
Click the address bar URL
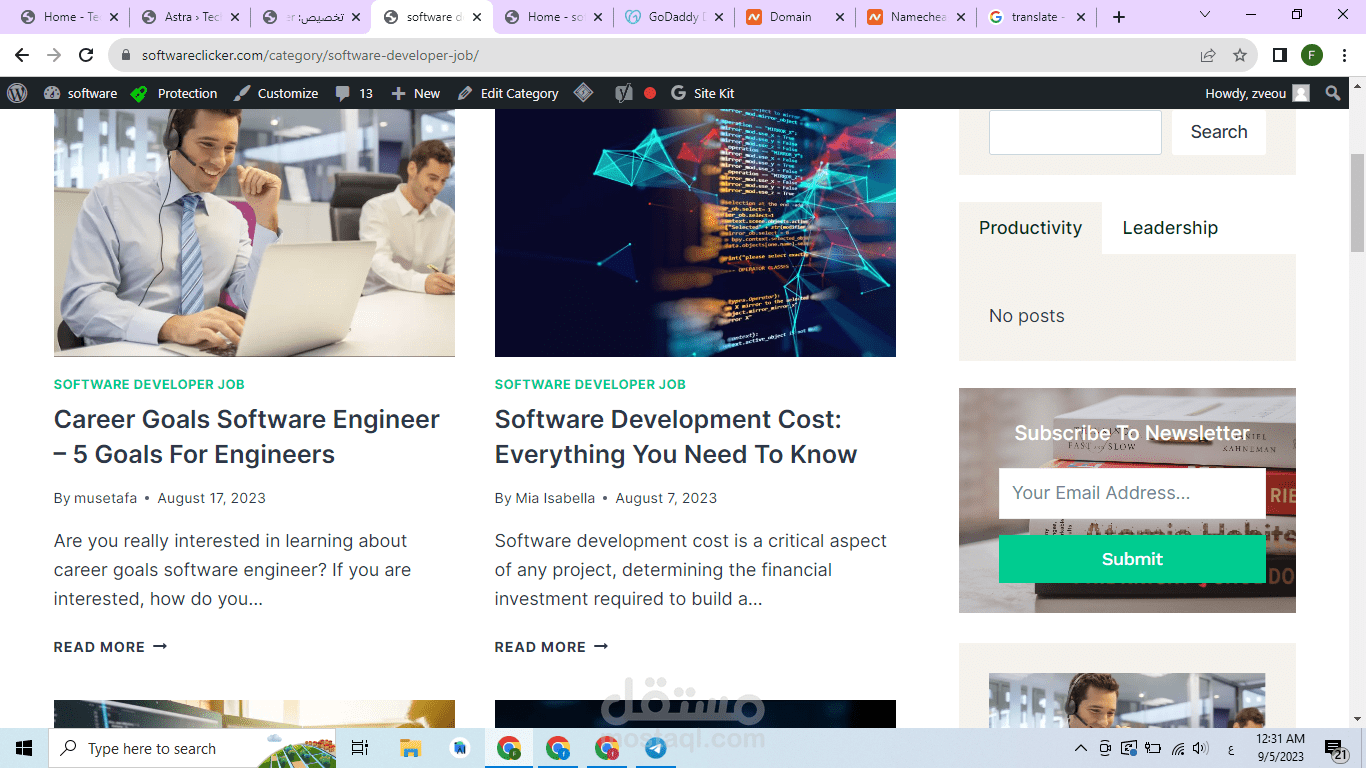pos(310,56)
